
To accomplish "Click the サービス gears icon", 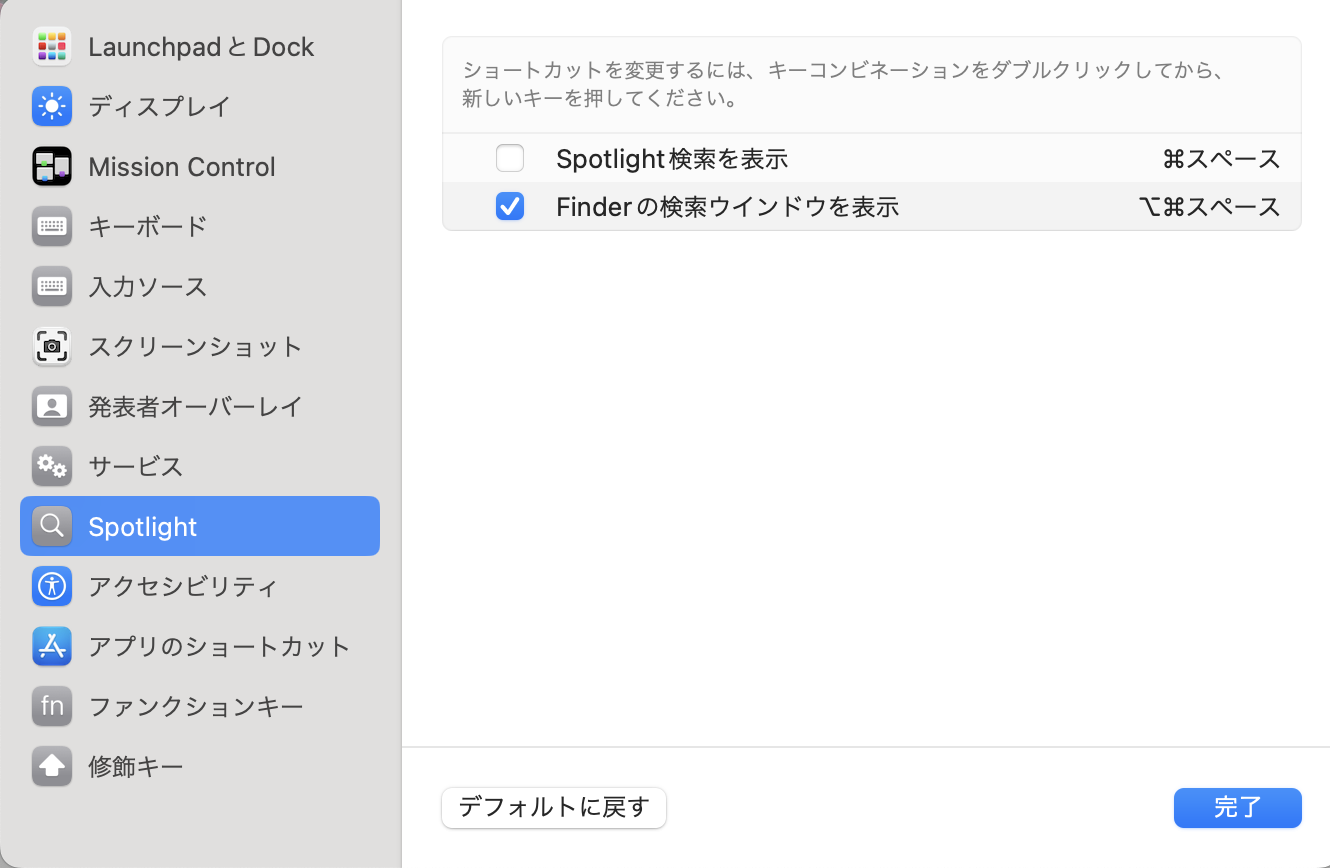I will [51, 466].
